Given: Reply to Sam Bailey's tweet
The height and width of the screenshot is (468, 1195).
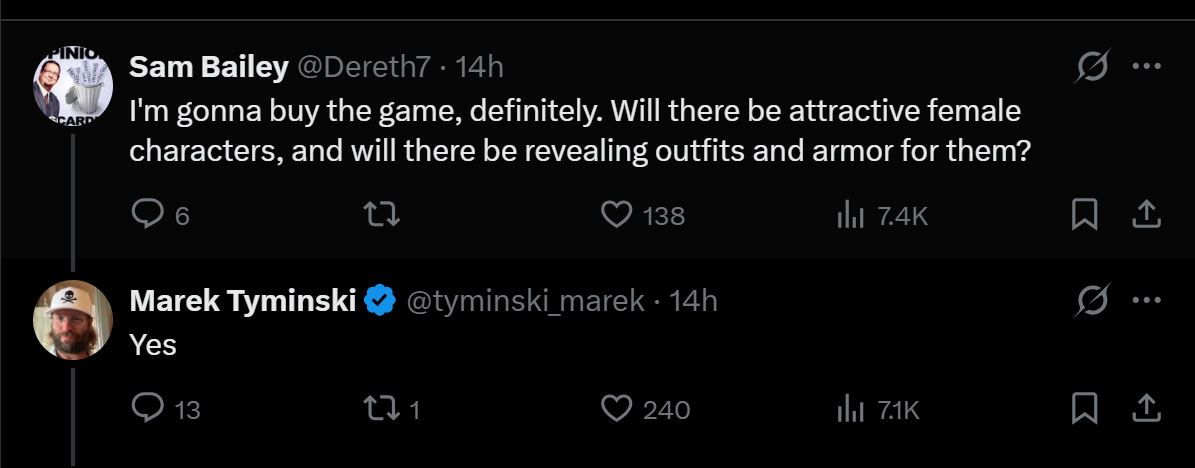Looking at the screenshot, I should coord(148,215).
